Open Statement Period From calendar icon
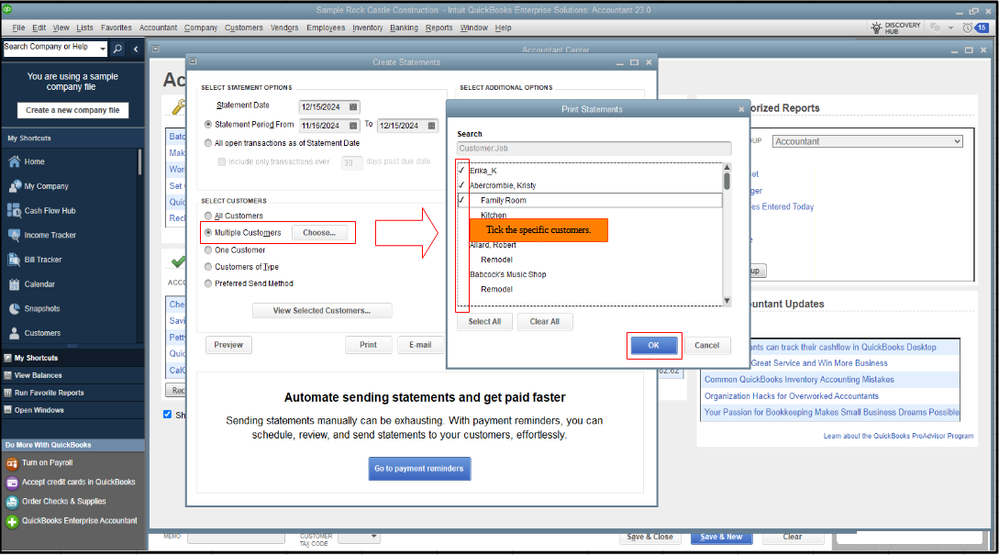This screenshot has width=999, height=555. tap(353, 126)
